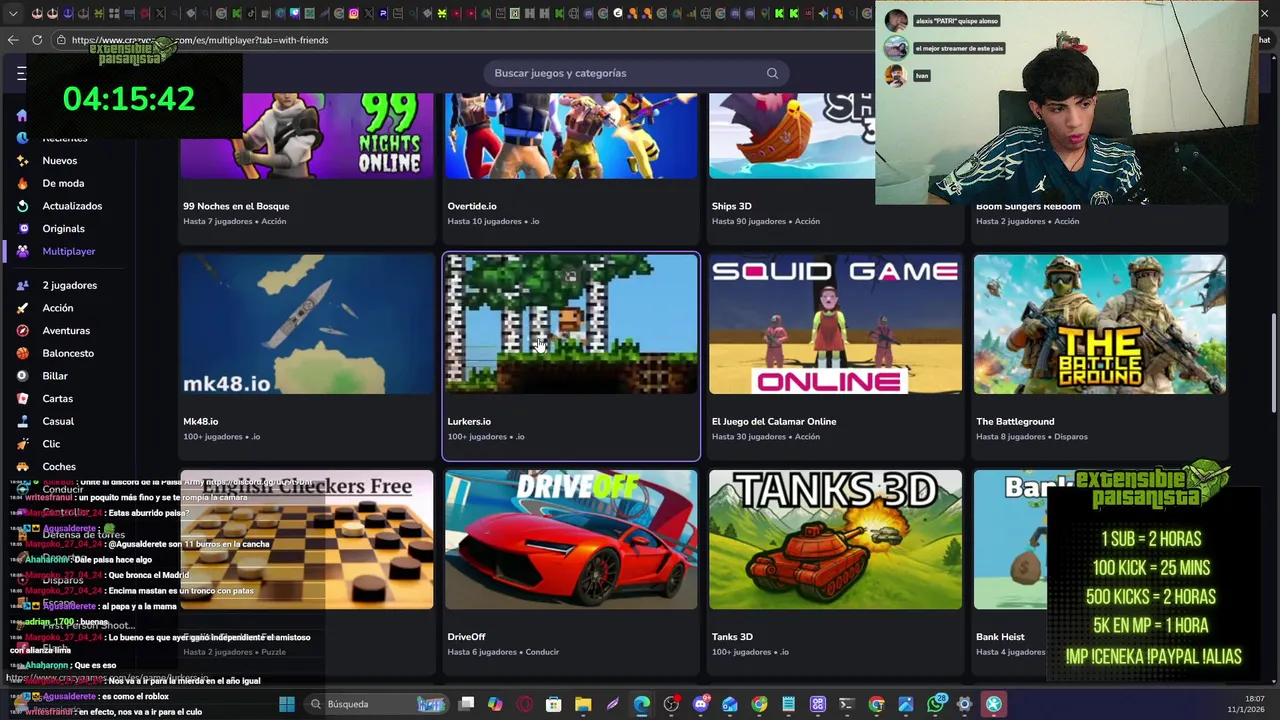Go back with the browser back arrow
The height and width of the screenshot is (720, 1280).
point(13,40)
